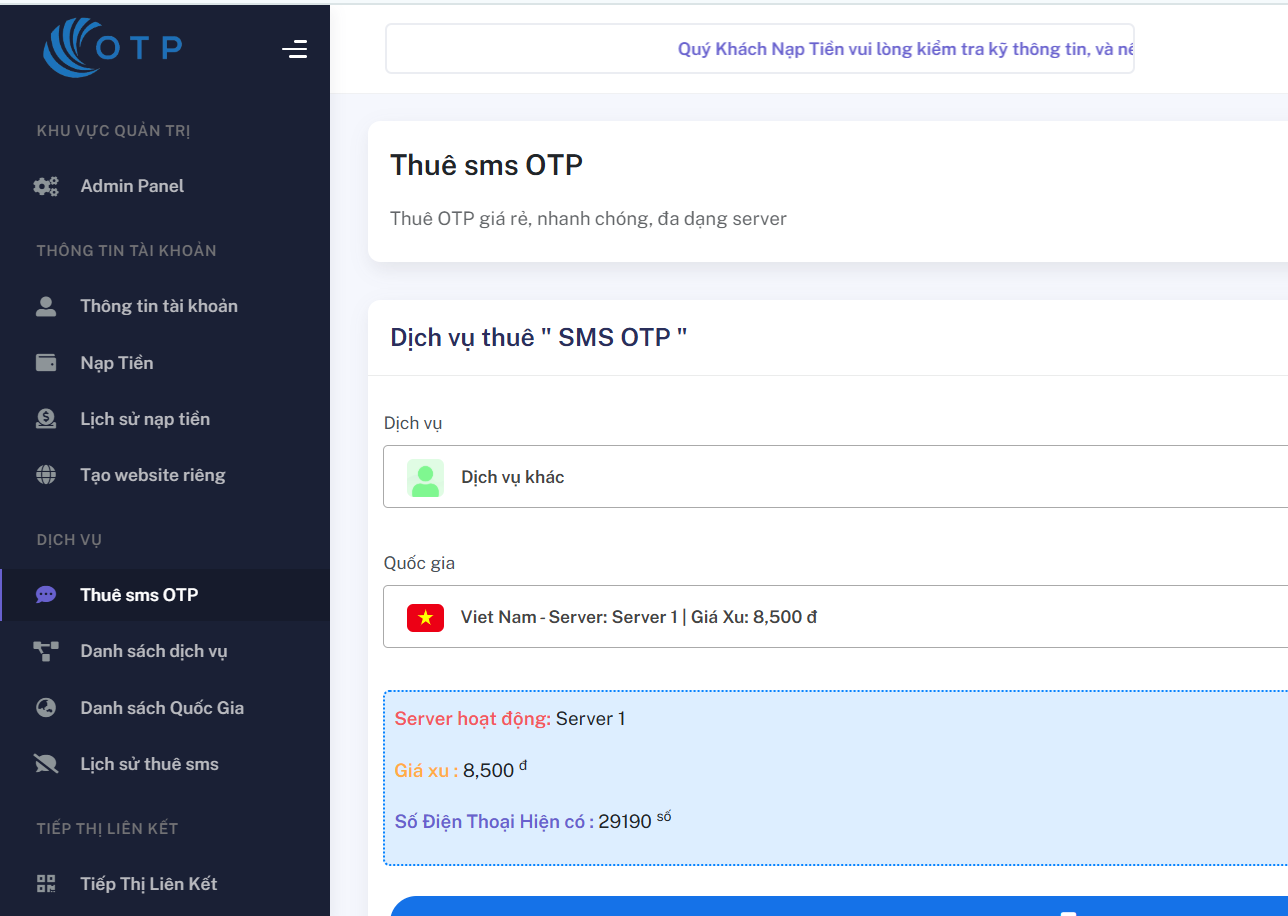Click the Quốc gia field label
Viewport: 1288px width, 916px height.
pos(419,563)
